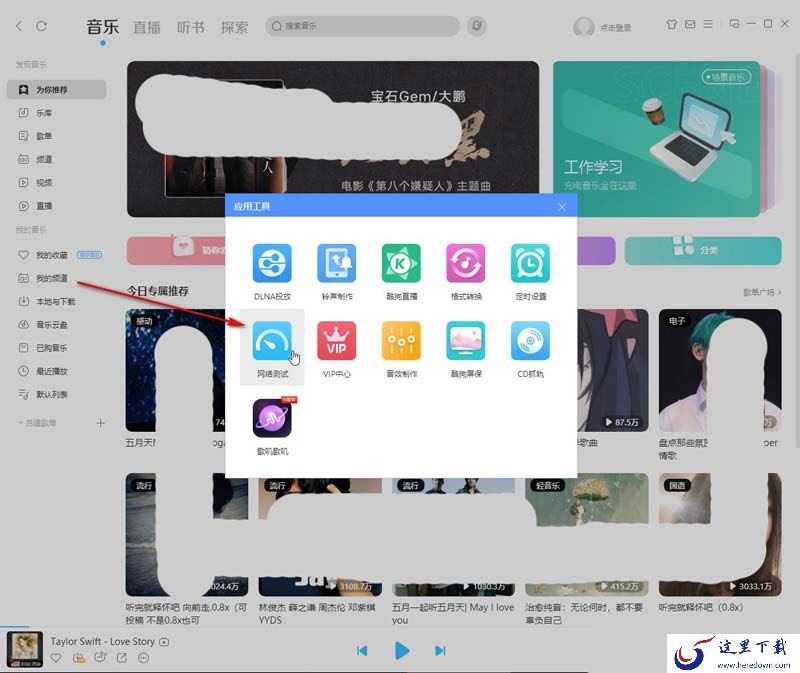Open the CD抓轨 ripping tool
Image resolution: width=800 pixels, height=673 pixels.
tap(530, 350)
